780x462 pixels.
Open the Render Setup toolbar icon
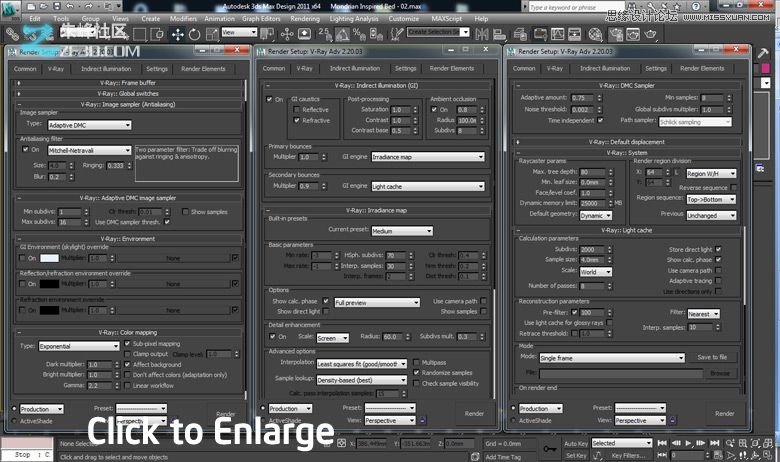click(616, 34)
